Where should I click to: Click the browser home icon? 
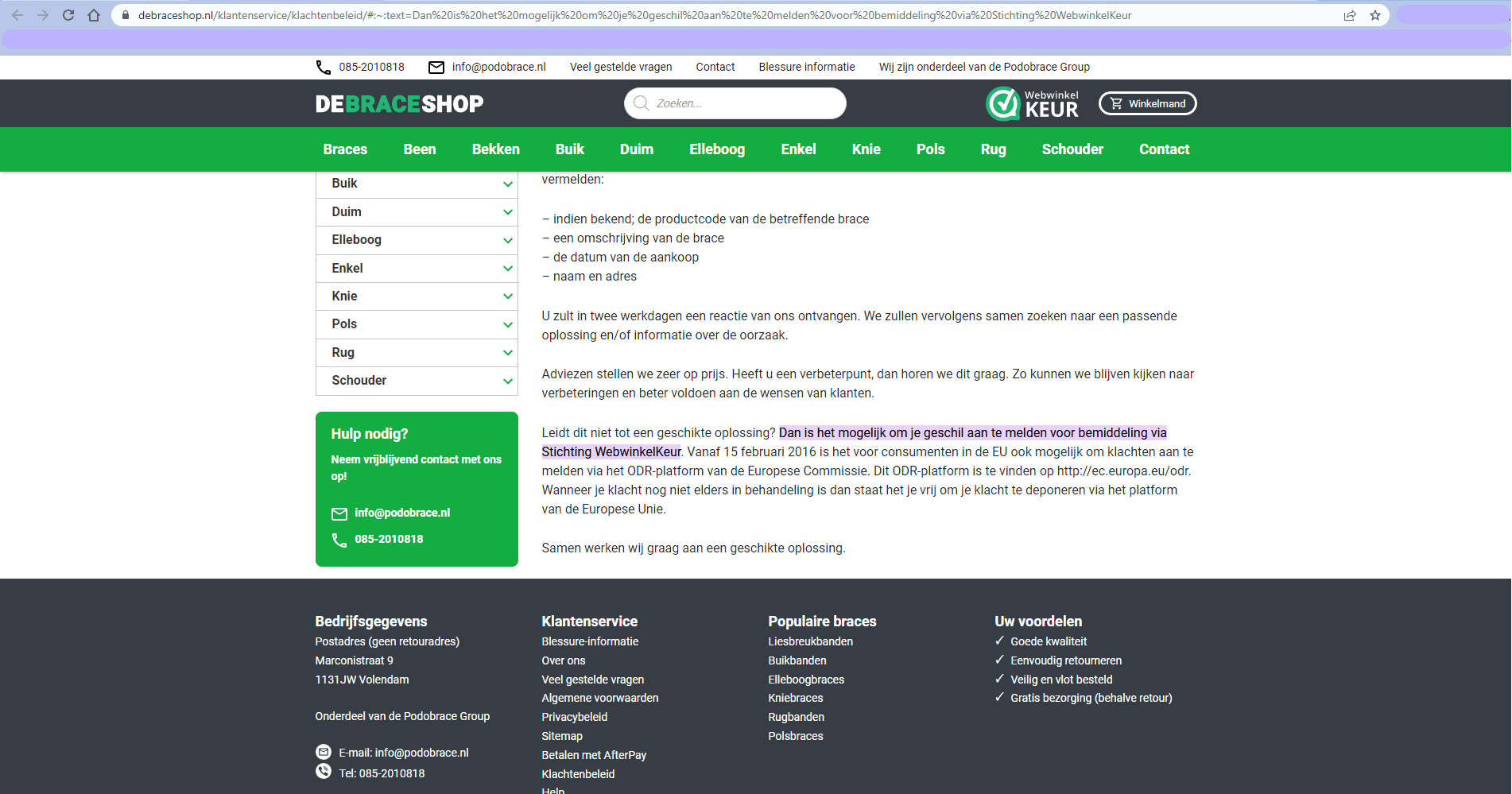pyautogui.click(x=94, y=15)
